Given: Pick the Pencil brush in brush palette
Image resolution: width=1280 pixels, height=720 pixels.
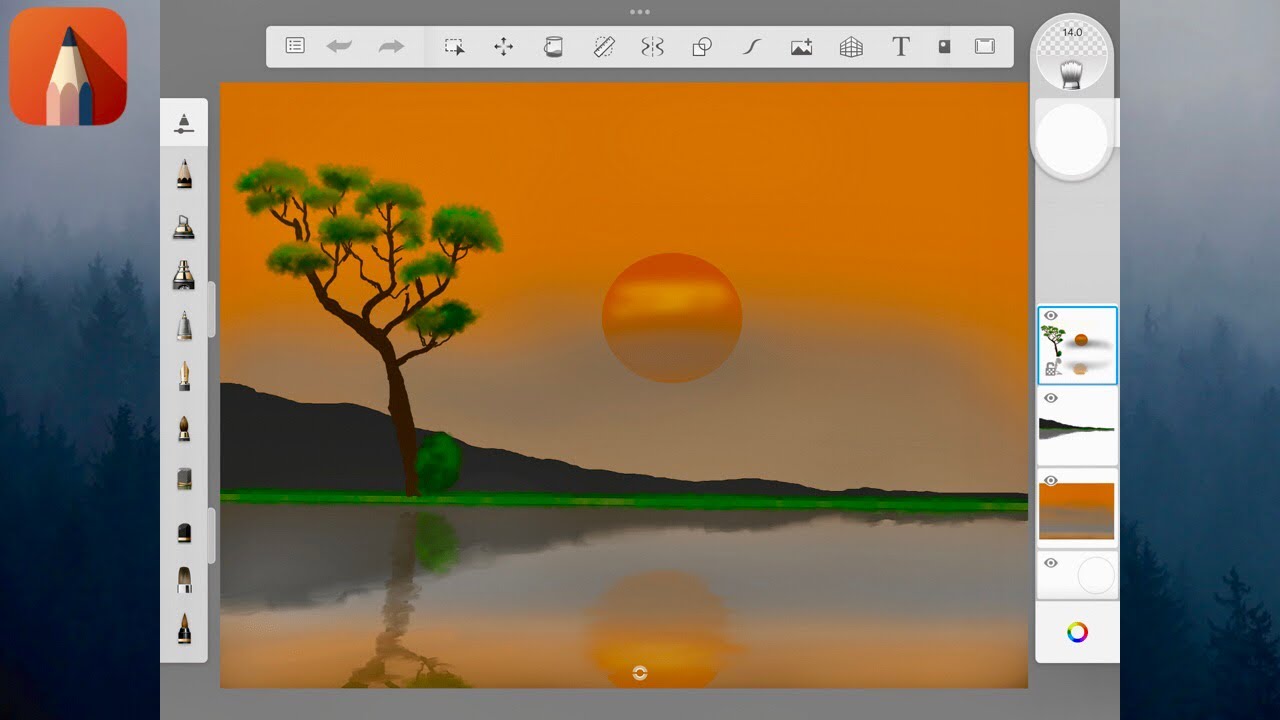Looking at the screenshot, I should point(184,175).
